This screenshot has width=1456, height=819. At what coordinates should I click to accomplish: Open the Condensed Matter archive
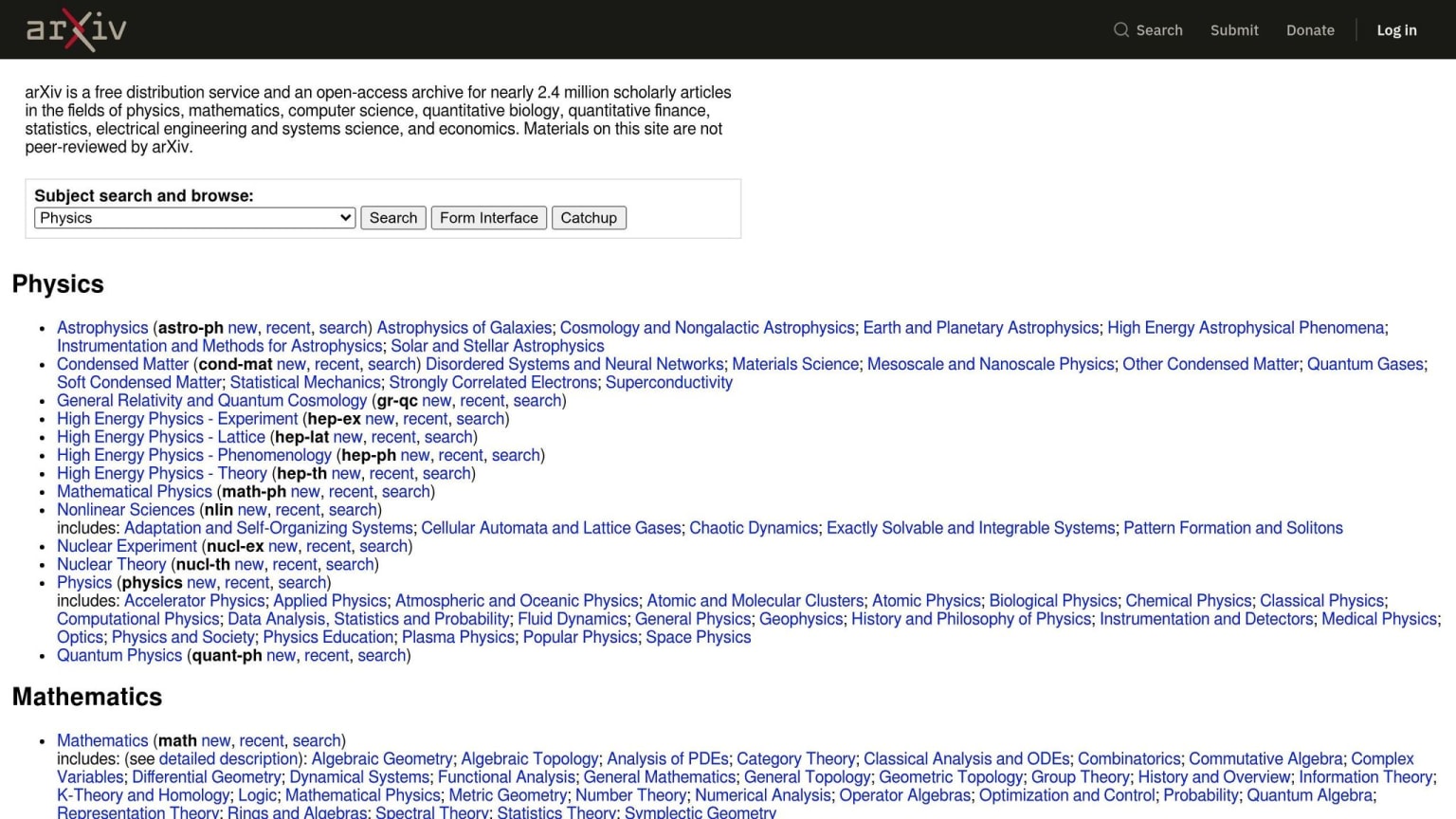pyautogui.click(x=123, y=364)
